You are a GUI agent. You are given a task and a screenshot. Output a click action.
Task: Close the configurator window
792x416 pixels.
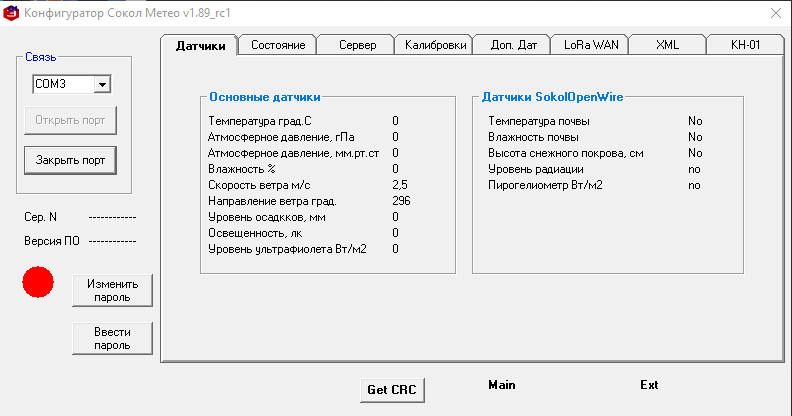(x=776, y=13)
